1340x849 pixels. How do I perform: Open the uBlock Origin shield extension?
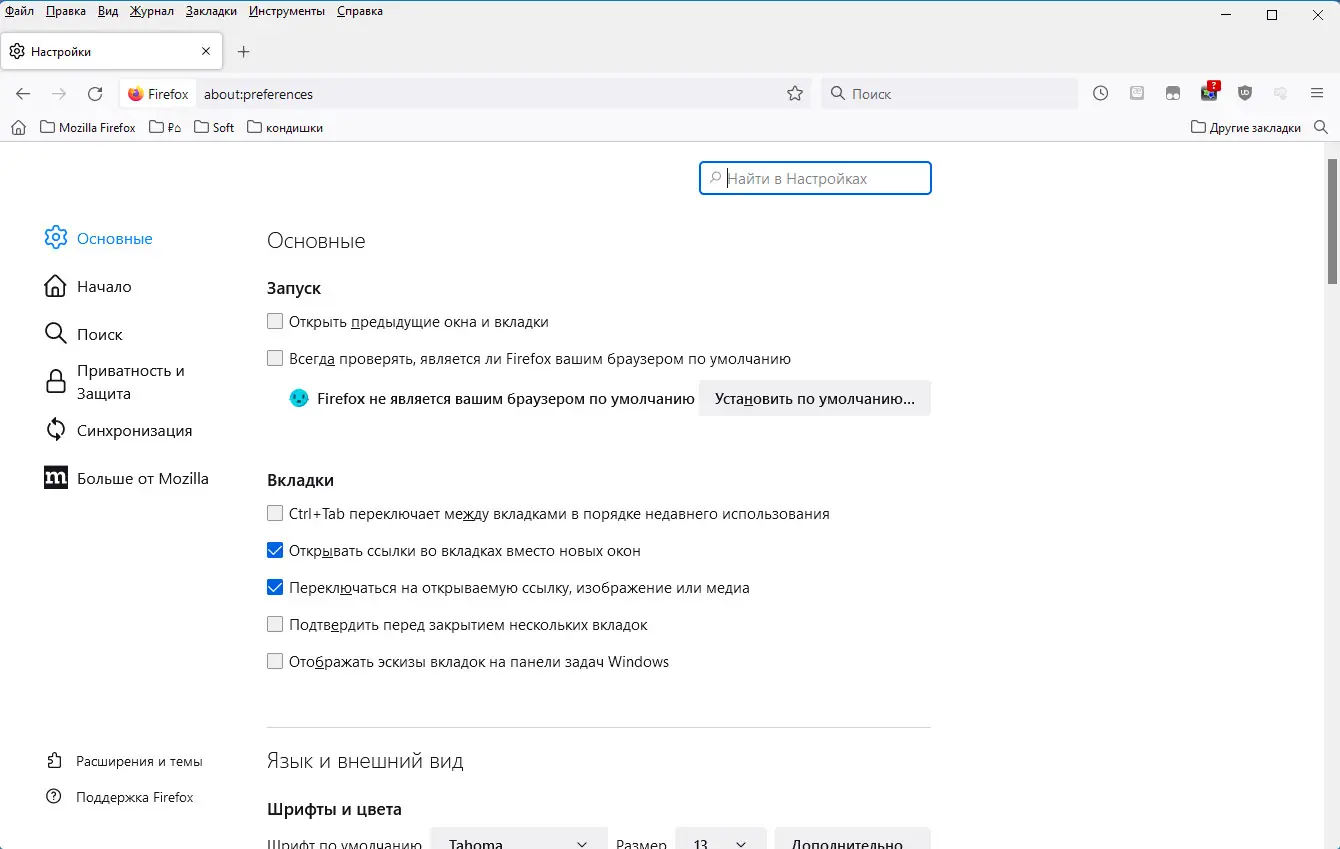[x=1245, y=94]
